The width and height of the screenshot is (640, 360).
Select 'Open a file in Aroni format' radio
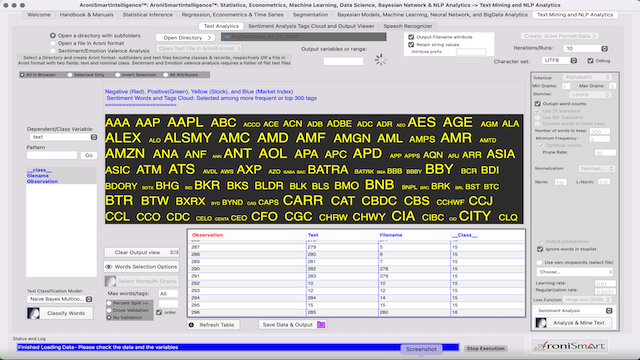point(53,43)
